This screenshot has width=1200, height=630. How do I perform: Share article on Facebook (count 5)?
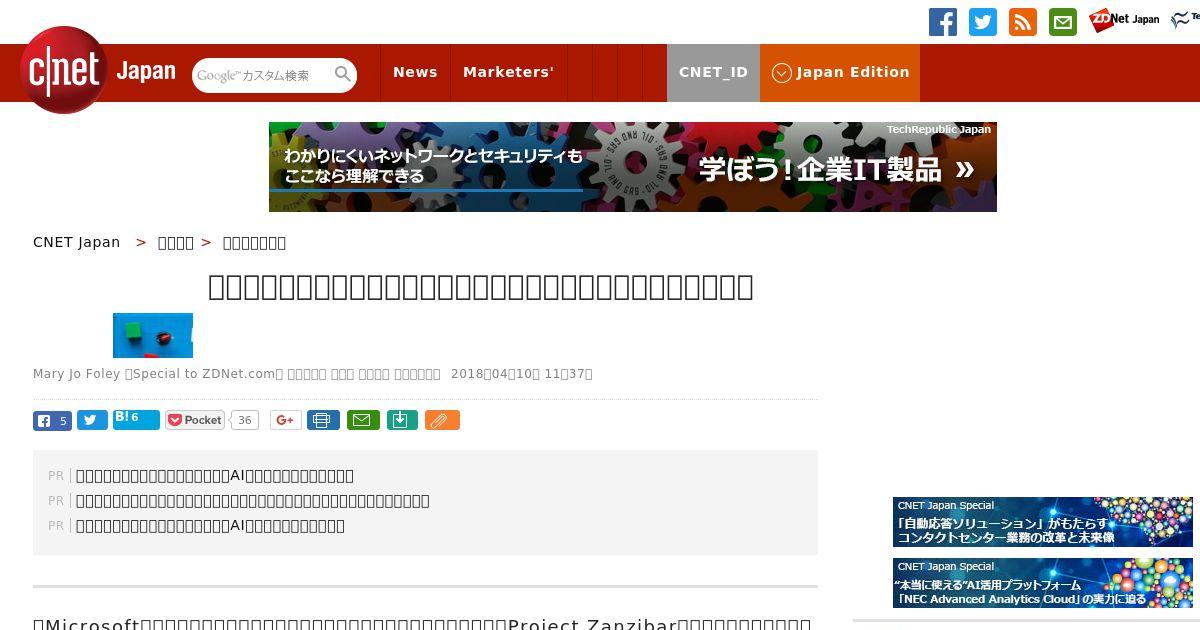(52, 421)
